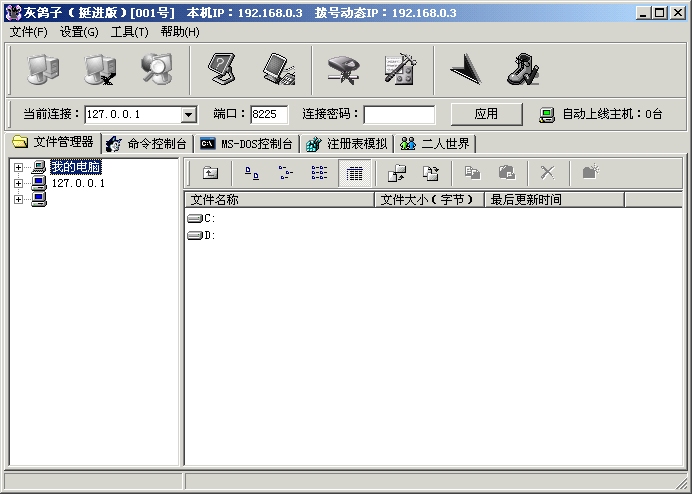Viewport: 692px width, 494px height.
Task: Click the magnifier-over-computers search icon
Action: tap(156, 68)
